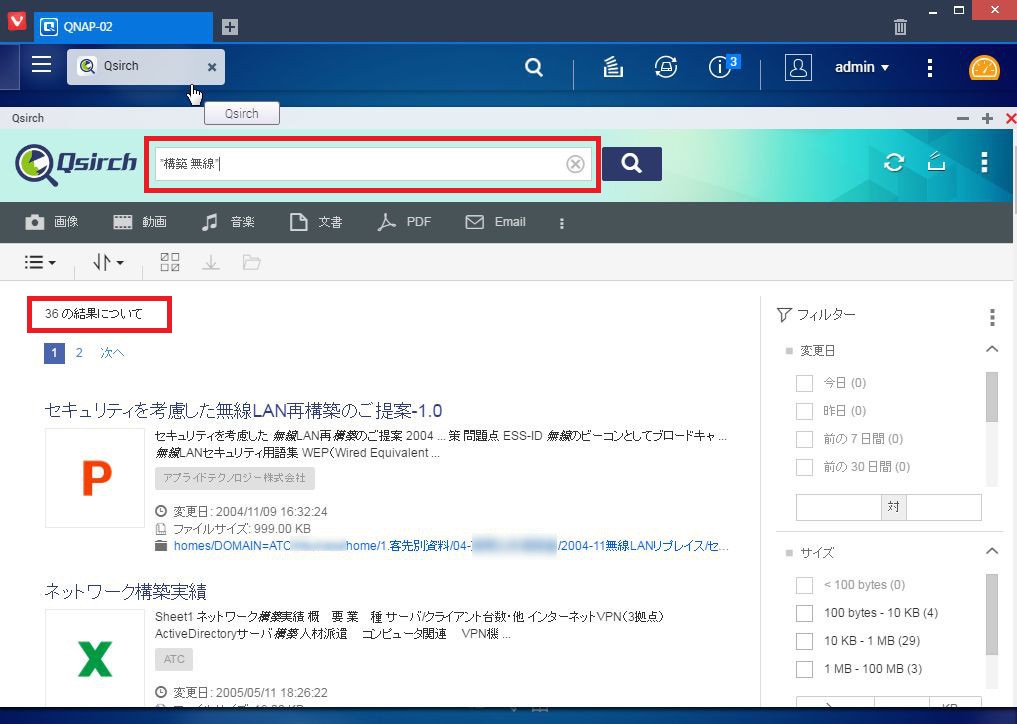Open the closed tabs trash icon
The image size is (1017, 724).
pyautogui.click(x=900, y=27)
